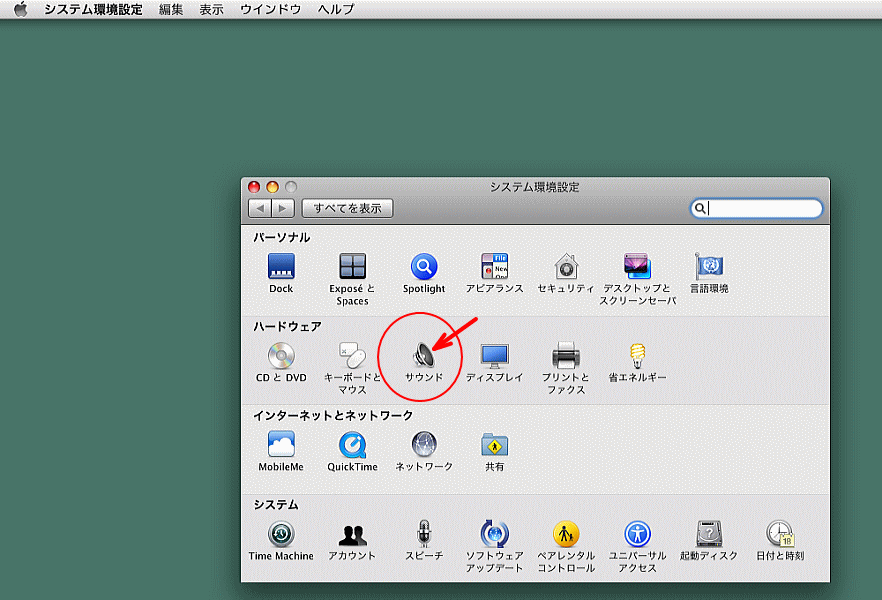Open the サウンド (Sound) preference pane

click(x=424, y=356)
